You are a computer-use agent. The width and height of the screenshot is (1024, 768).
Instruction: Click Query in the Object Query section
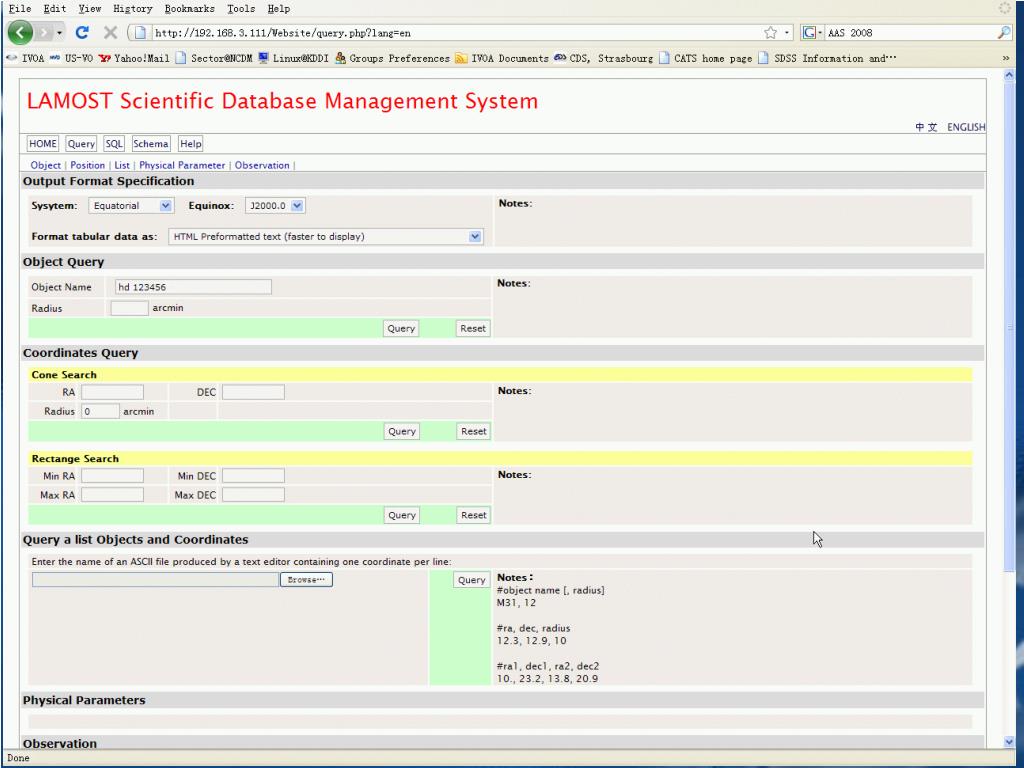click(401, 328)
